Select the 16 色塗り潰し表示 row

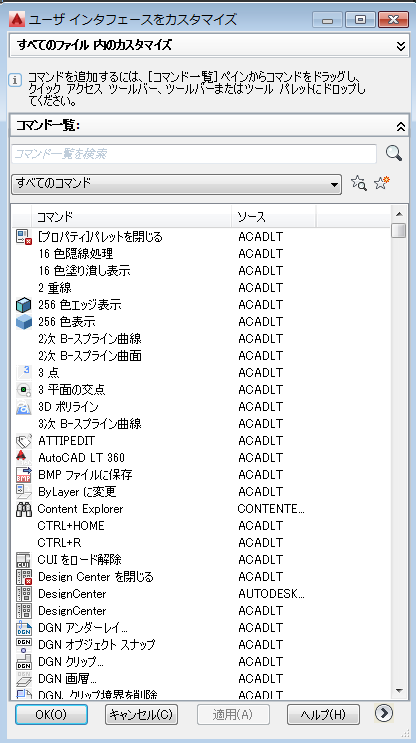pyautogui.click(x=201, y=271)
